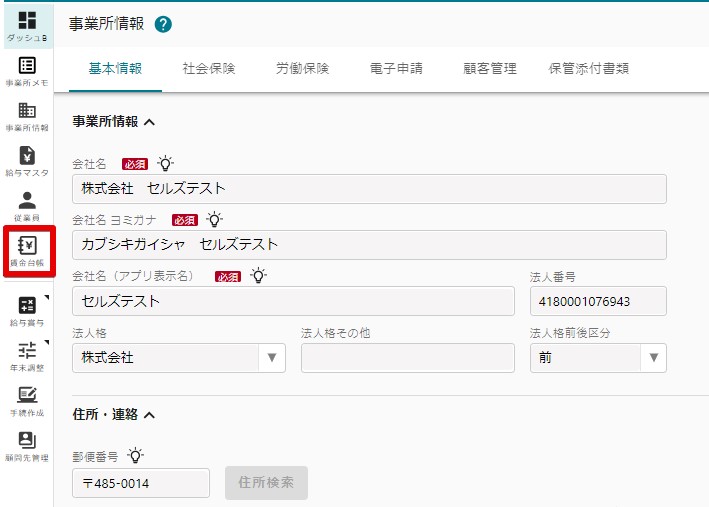Click the 住所検索 button

coord(266,483)
